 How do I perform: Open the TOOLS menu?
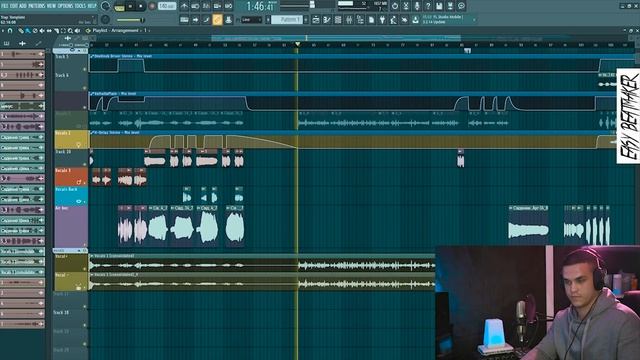coord(80,6)
